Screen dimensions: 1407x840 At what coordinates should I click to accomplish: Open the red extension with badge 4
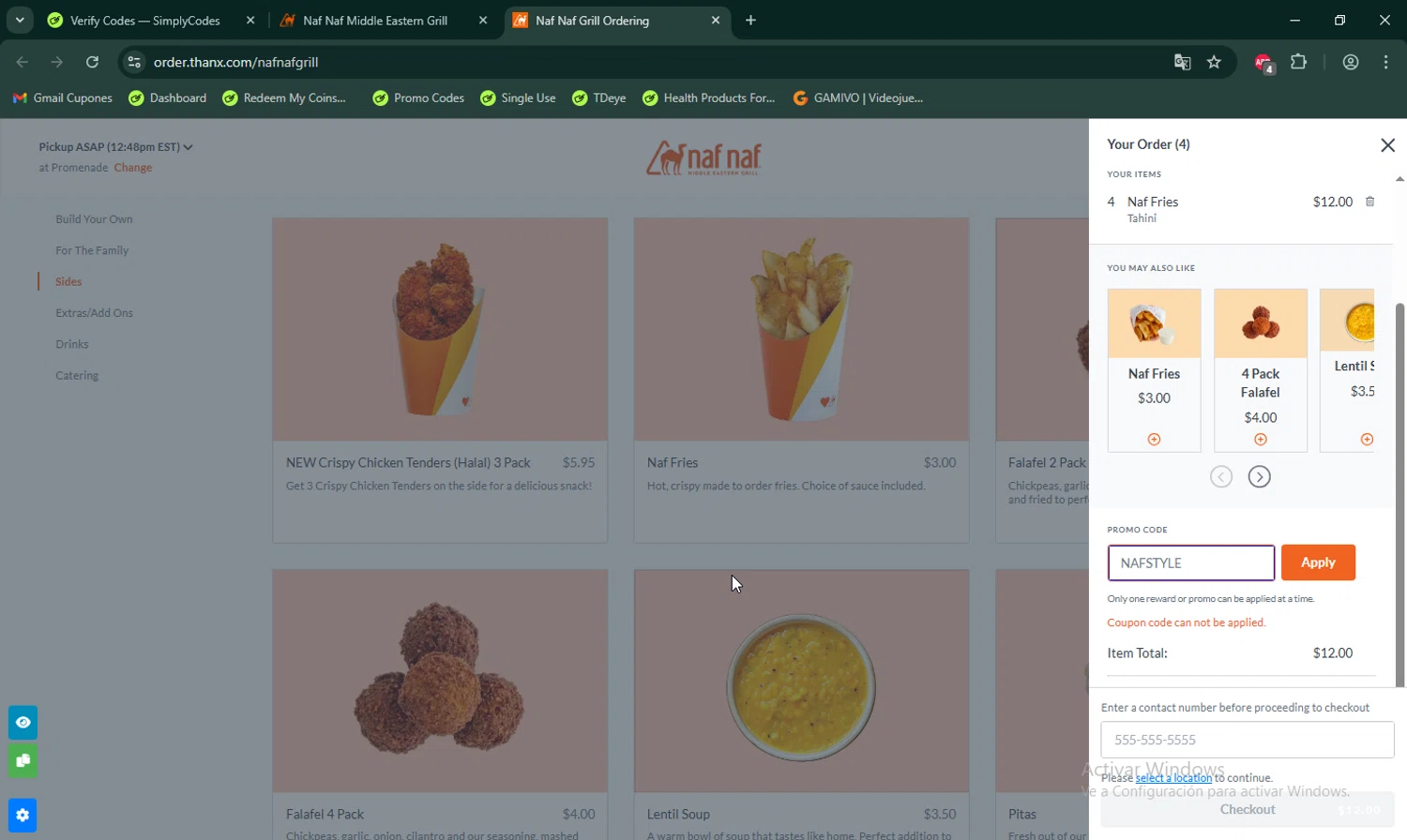coord(1263,63)
